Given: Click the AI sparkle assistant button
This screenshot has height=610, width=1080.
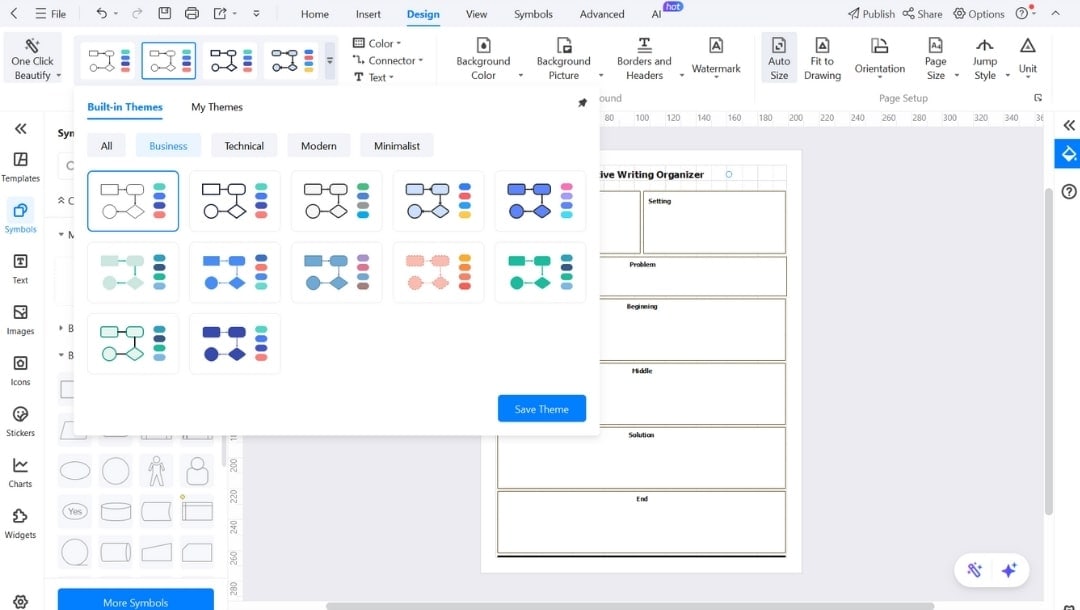Looking at the screenshot, I should pos(1009,570).
